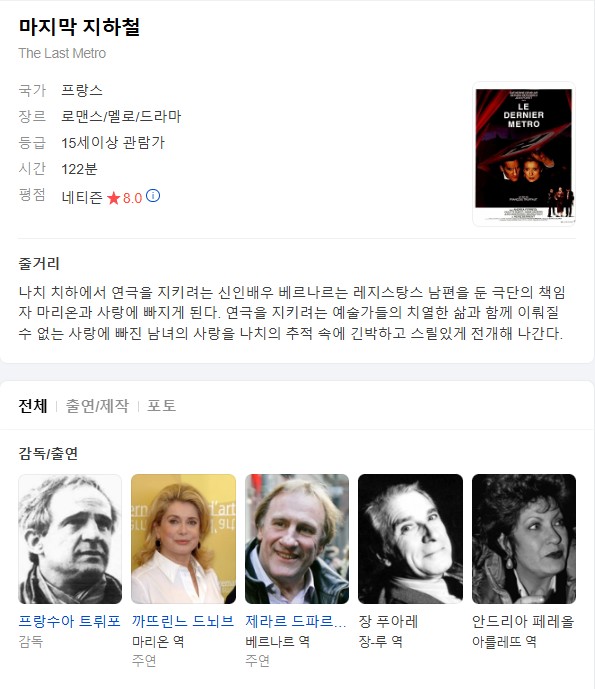
Task: Open the 포토 tab
Action: click(161, 406)
